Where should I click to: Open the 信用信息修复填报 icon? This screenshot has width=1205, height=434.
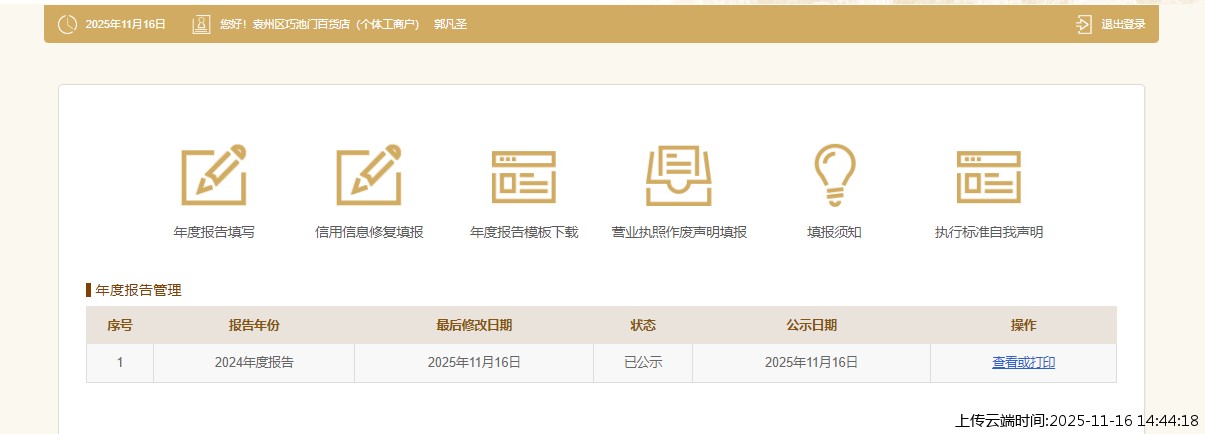coord(369,175)
